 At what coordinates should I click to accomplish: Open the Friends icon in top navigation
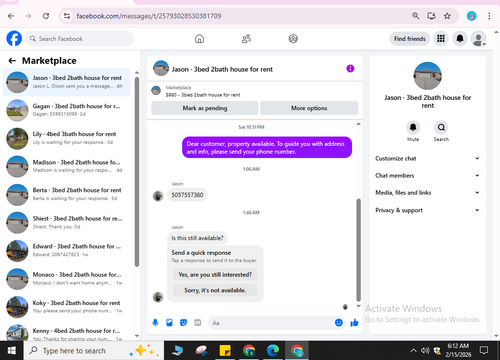pyautogui.click(x=246, y=39)
